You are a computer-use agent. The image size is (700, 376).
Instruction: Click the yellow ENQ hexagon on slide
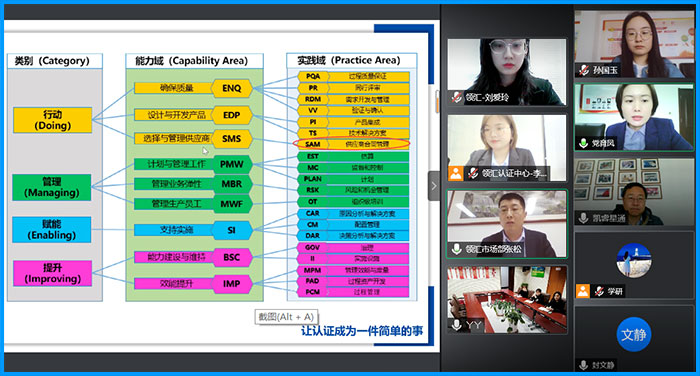[x=231, y=88]
